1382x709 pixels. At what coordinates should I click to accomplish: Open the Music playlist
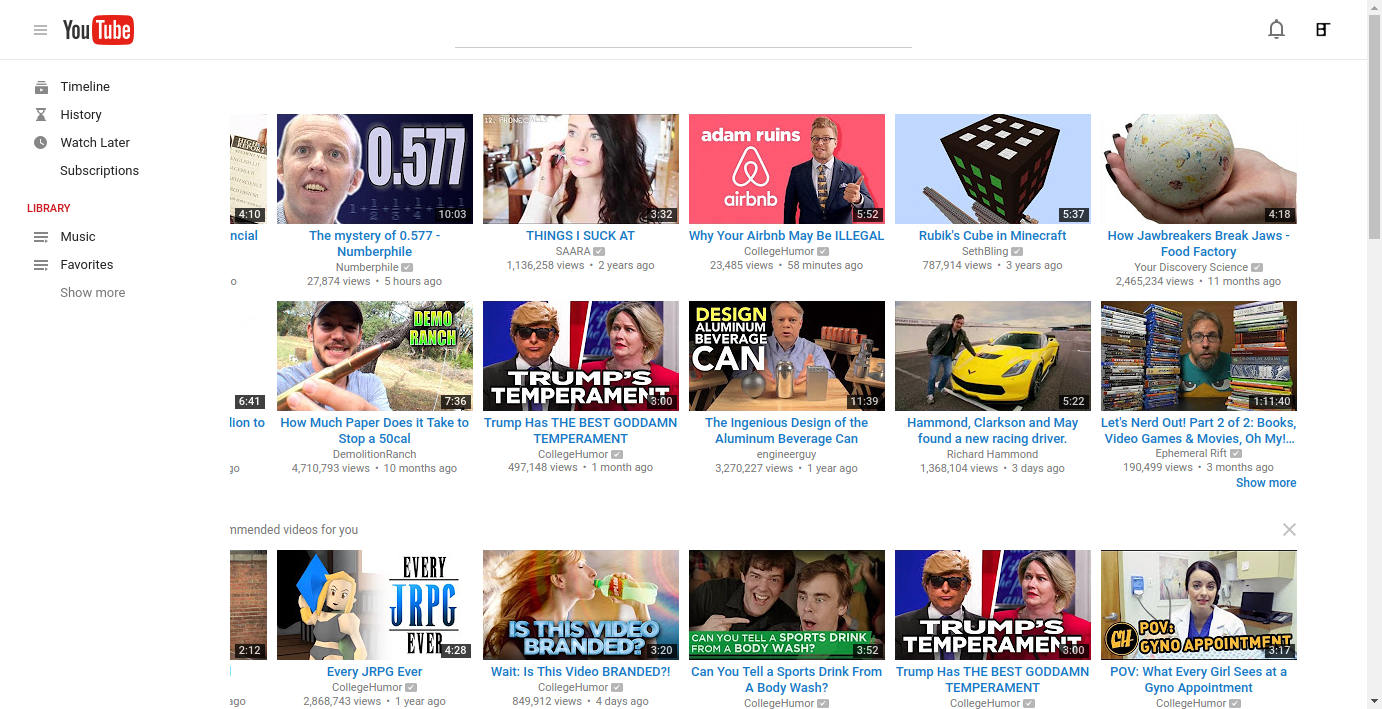[78, 237]
